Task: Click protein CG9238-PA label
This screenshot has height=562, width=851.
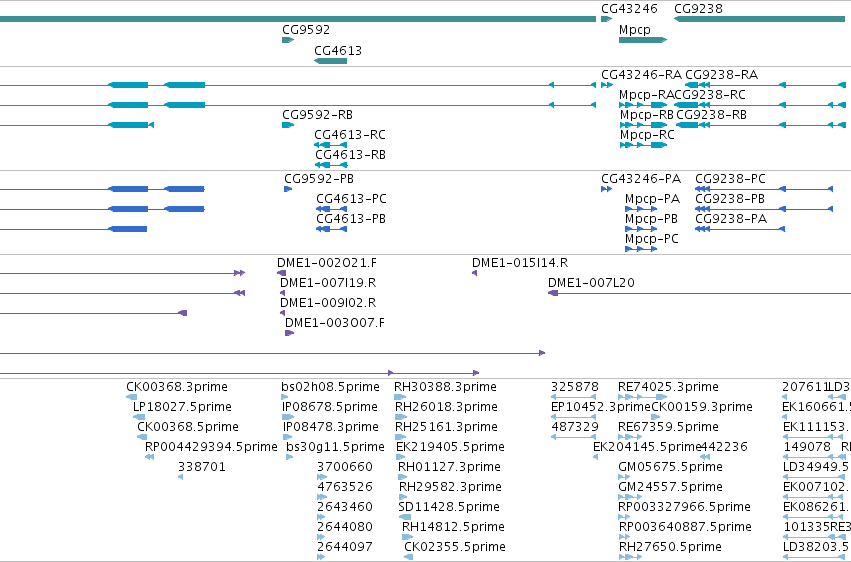Action: [x=731, y=219]
